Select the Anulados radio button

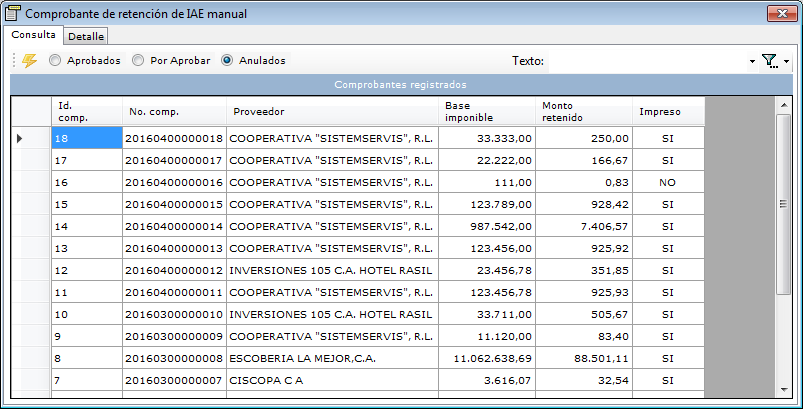coord(227,60)
